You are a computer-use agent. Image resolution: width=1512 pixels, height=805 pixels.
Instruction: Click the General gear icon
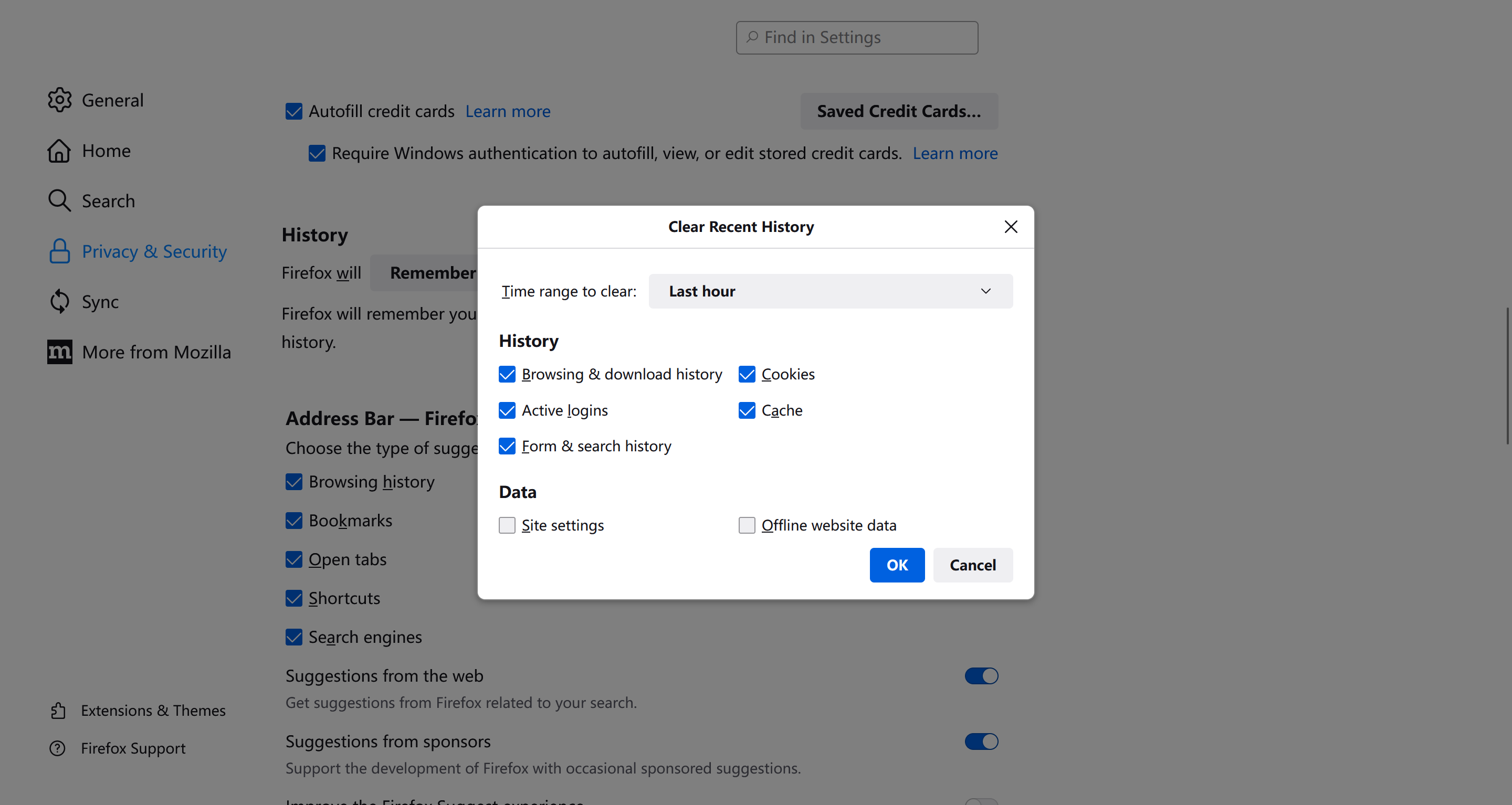click(x=59, y=100)
